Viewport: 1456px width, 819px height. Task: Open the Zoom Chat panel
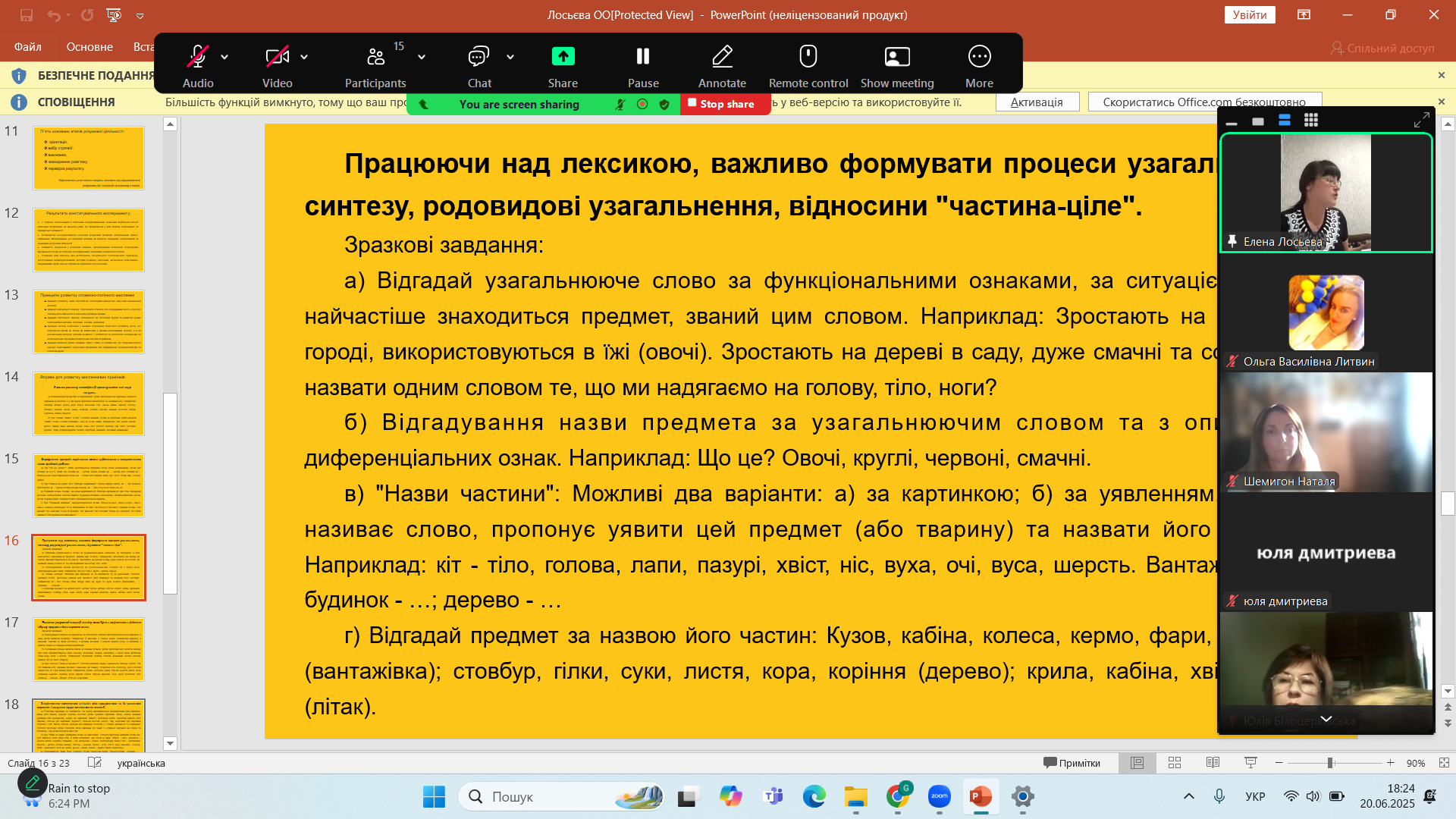click(479, 65)
